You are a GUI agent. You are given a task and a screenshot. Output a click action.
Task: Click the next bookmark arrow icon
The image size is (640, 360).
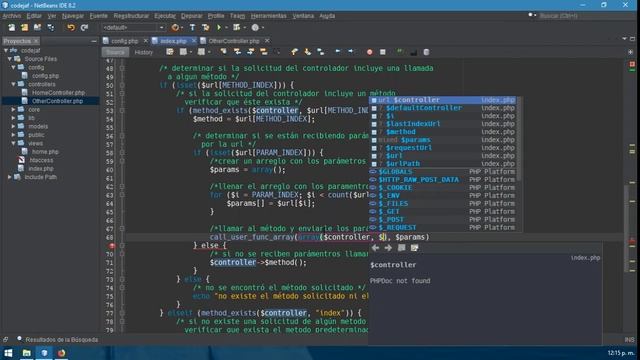click(x=308, y=52)
